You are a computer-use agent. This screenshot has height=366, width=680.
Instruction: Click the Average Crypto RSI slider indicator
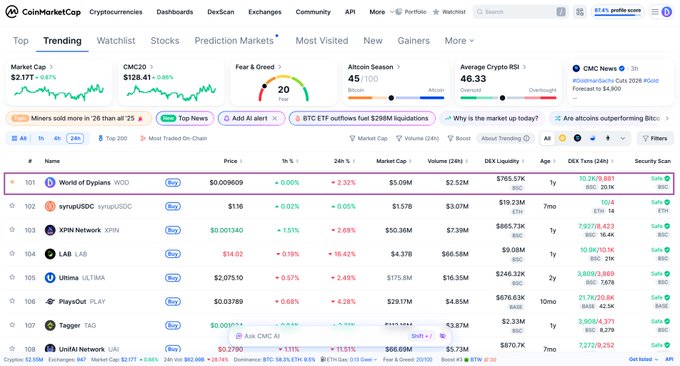coord(502,98)
